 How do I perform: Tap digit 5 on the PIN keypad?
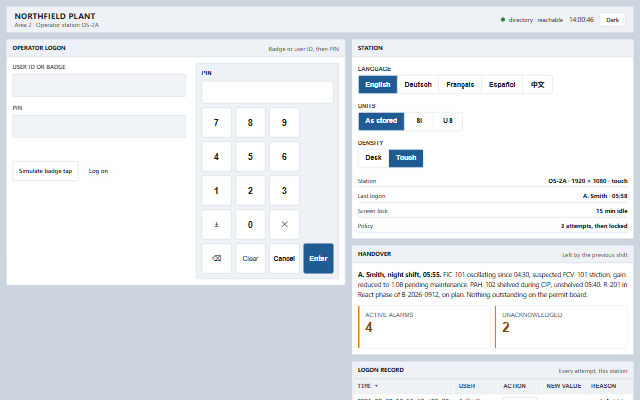click(250, 157)
